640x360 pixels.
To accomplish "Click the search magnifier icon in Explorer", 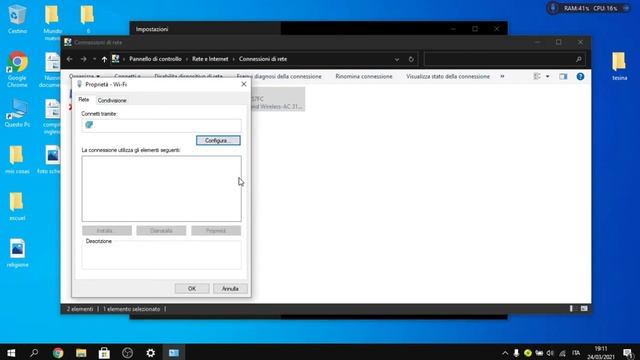I will click(579, 59).
